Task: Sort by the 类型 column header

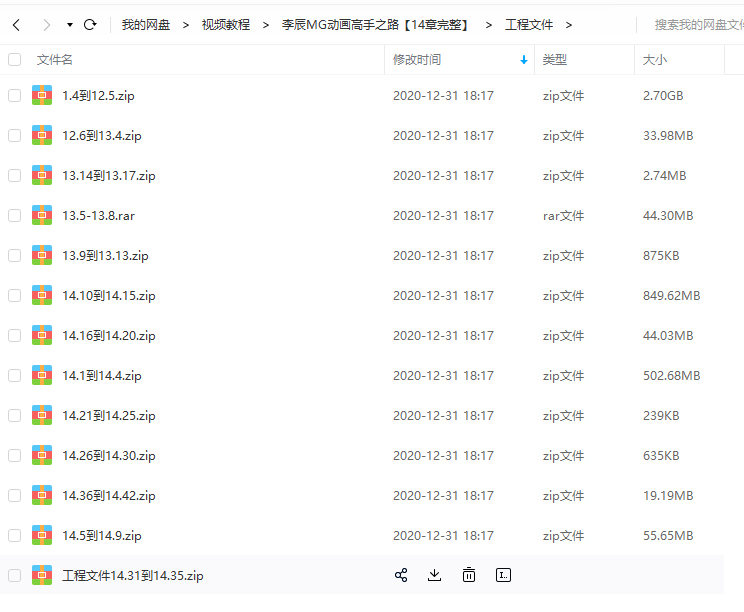Action: [x=555, y=60]
